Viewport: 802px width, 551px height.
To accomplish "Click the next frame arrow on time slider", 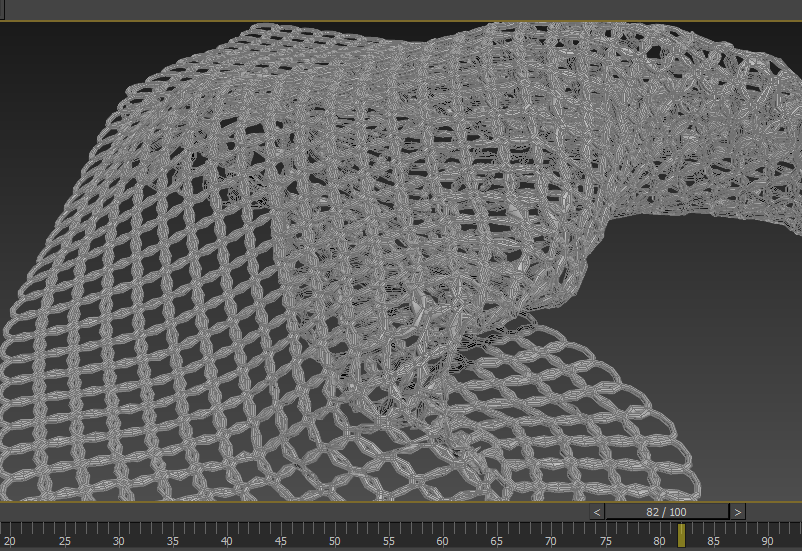I will [x=737, y=511].
